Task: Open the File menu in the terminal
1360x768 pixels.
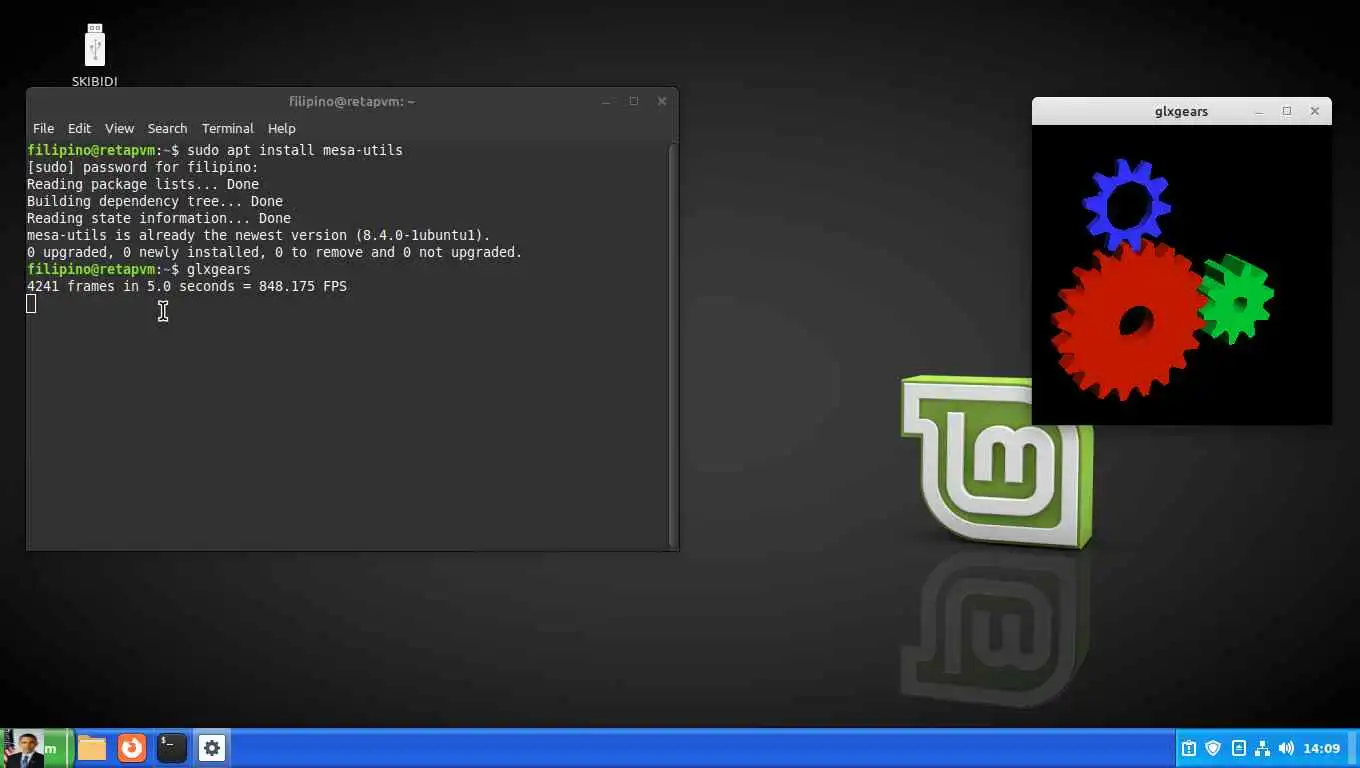Action: [43, 128]
